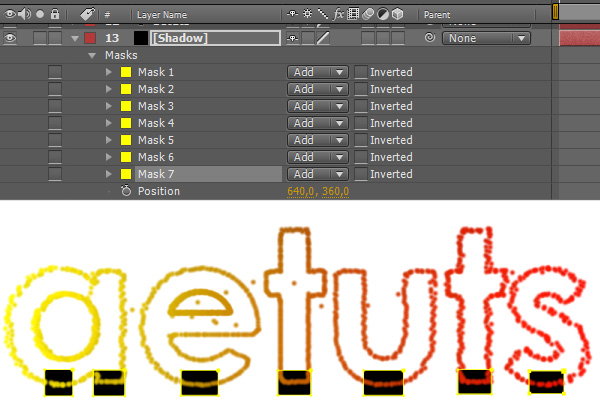Screen dimensions: 600x400
Task: Click the Layer Name column header
Action: [x=162, y=15]
